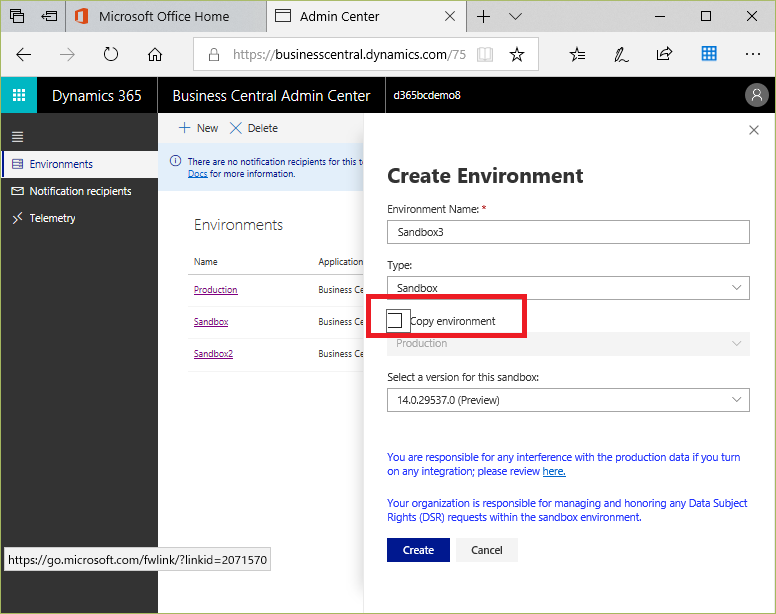Open the user account profile icon
This screenshot has height=614, width=776.
click(756, 95)
